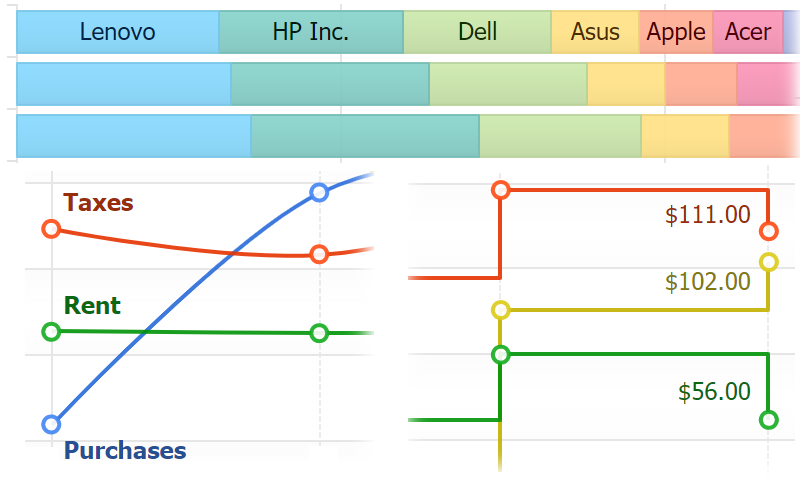This screenshot has width=800, height=494.
Task: Click the blue point above the Purchases label
Action: pos(51,424)
